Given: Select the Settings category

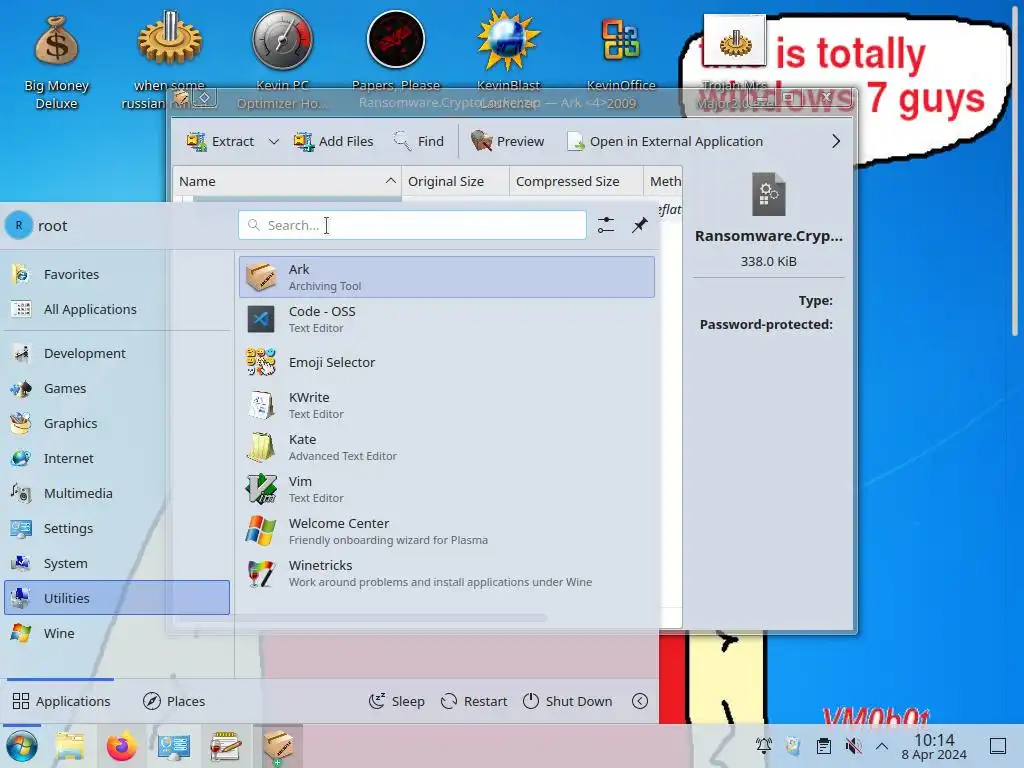Looking at the screenshot, I should coord(118,528).
